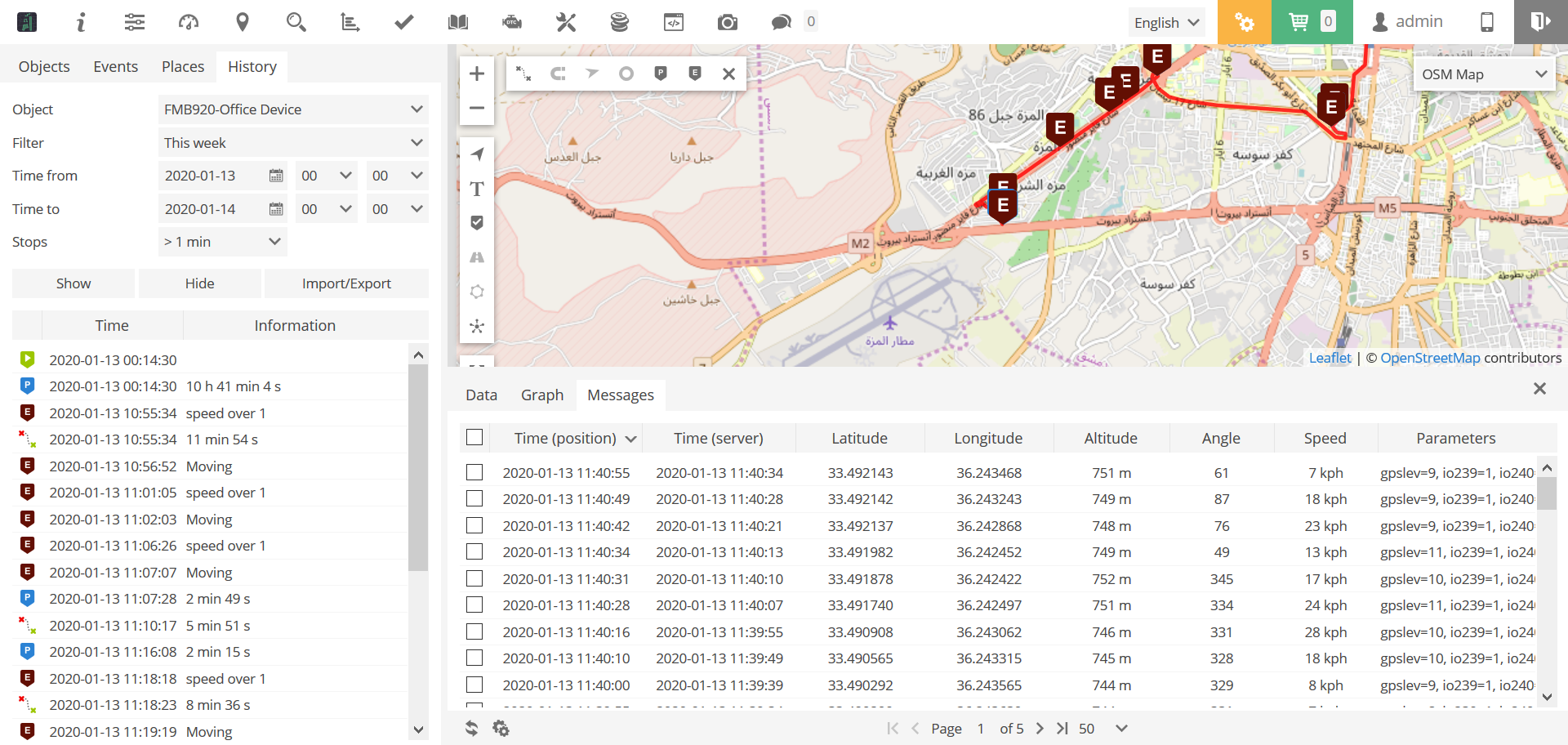The width and height of the screenshot is (1568, 745).
Task: Expand the OSM Map layer dropdown
Action: pos(1484,74)
